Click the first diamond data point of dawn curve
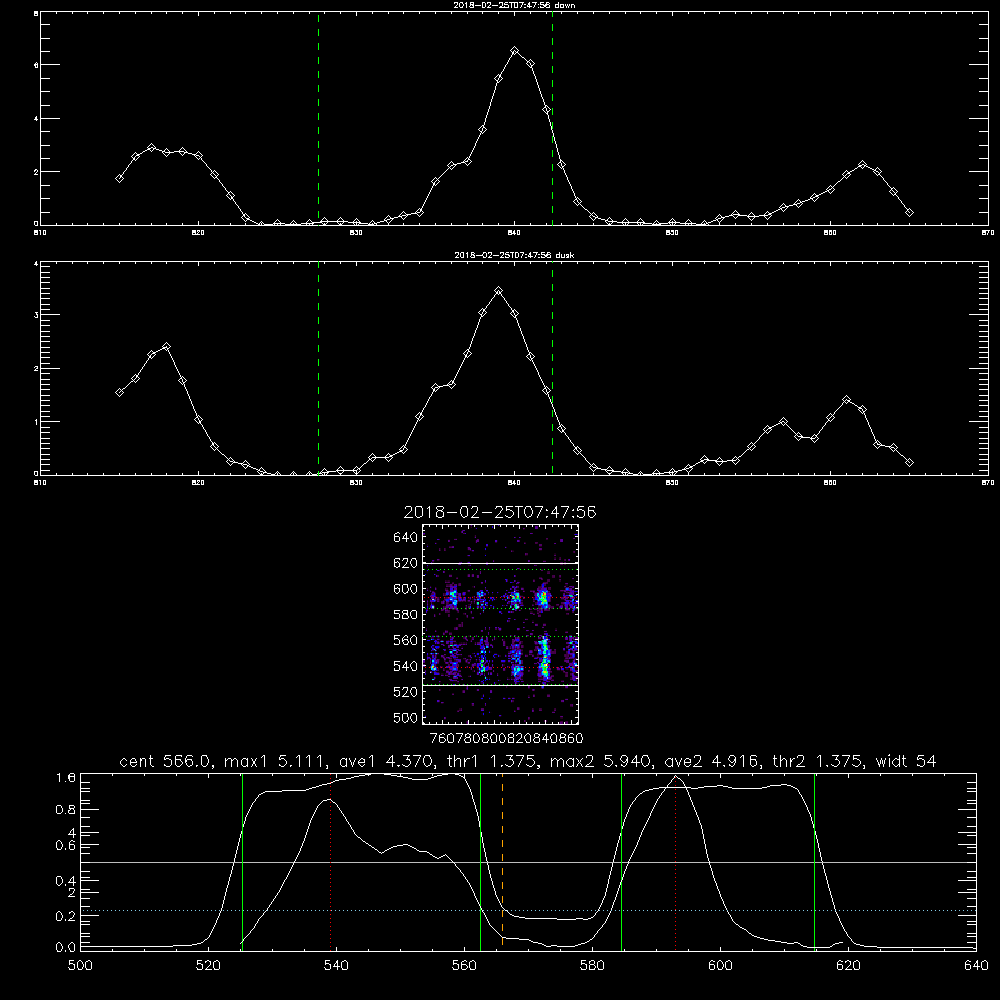The image size is (1000, 1000). click(x=119, y=179)
